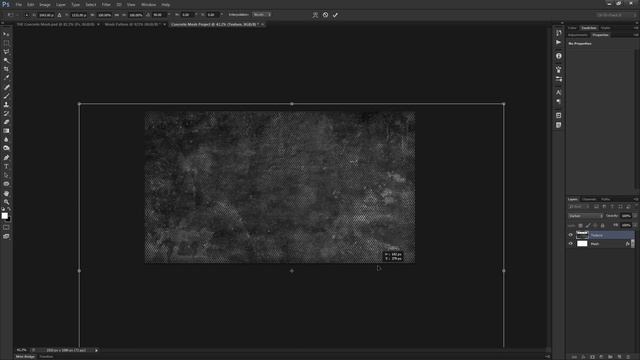This screenshot has height=360, width=640.
Task: Commit the transform with checkmark icon
Action: [335, 15]
